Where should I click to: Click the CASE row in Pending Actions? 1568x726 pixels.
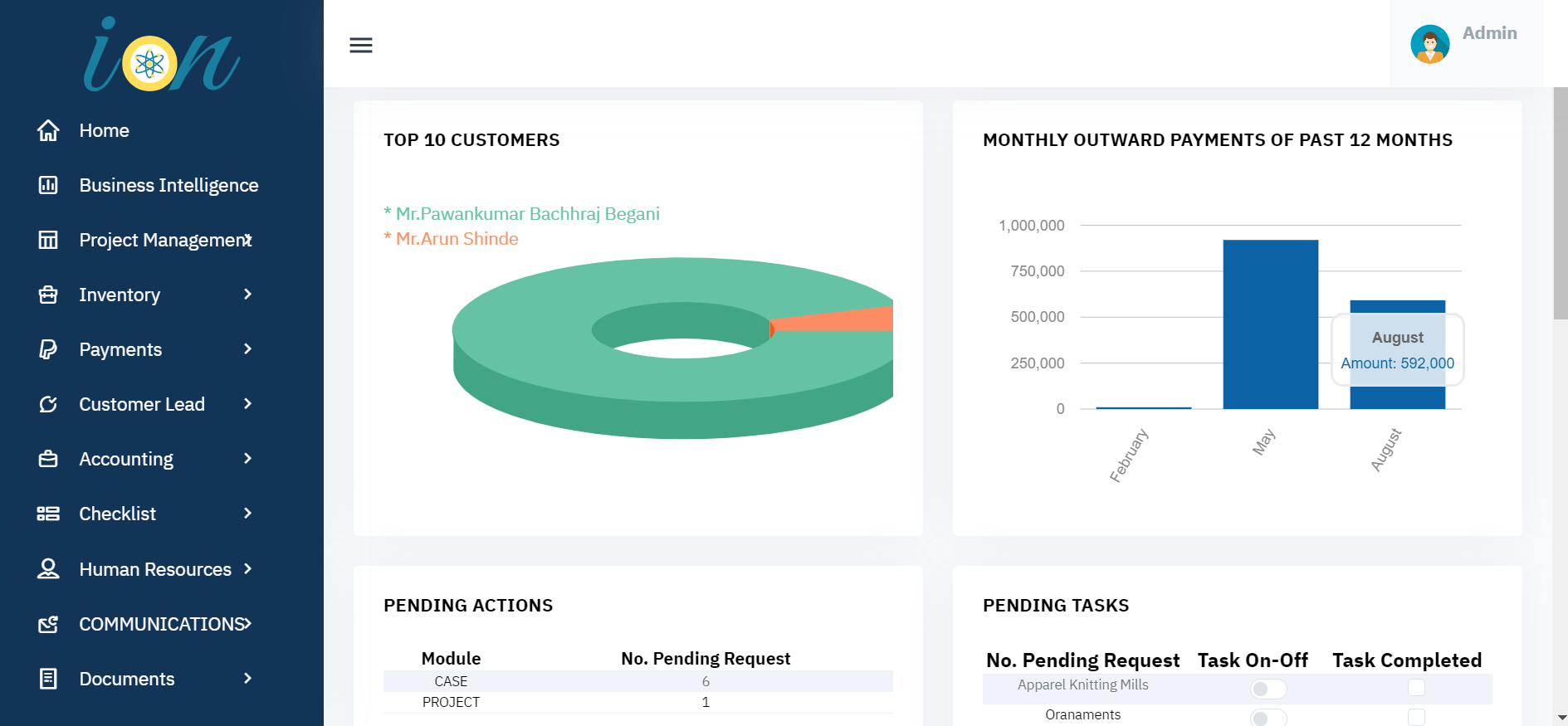pyautogui.click(x=637, y=681)
